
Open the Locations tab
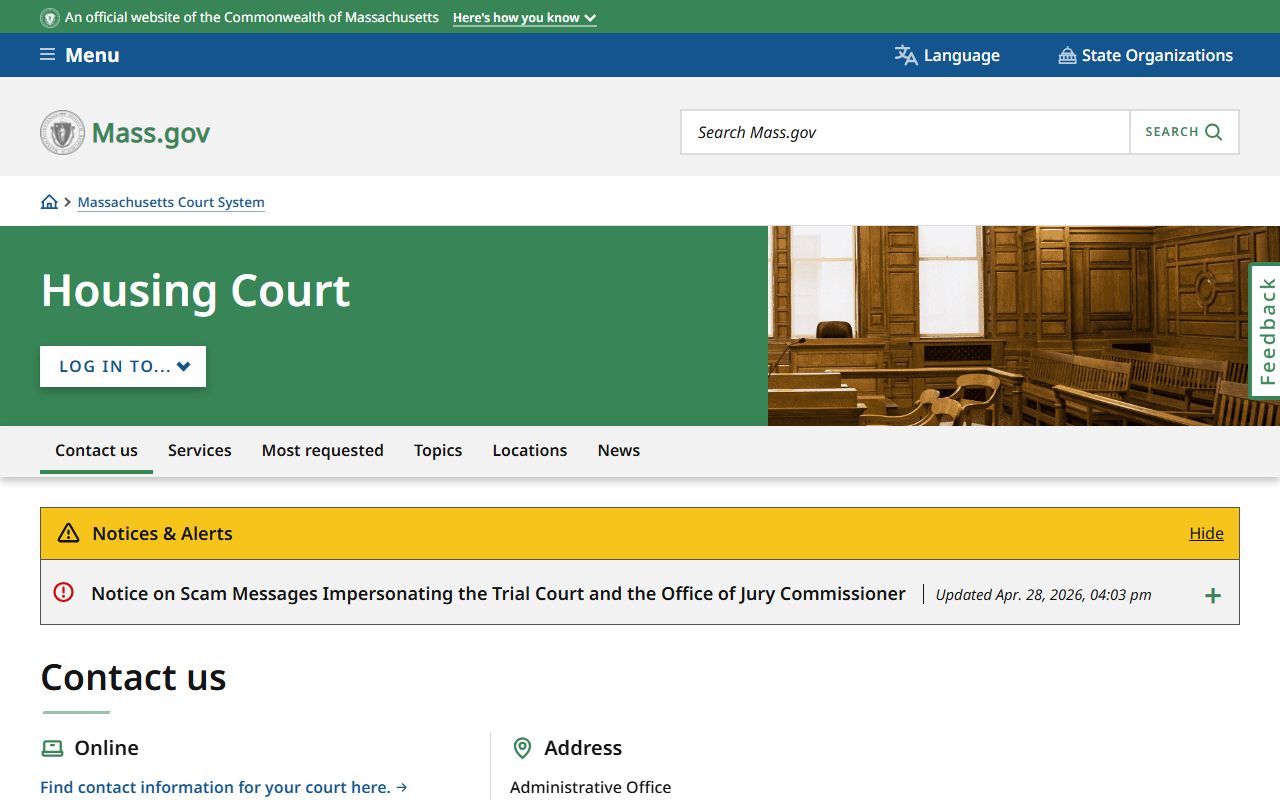click(x=530, y=450)
